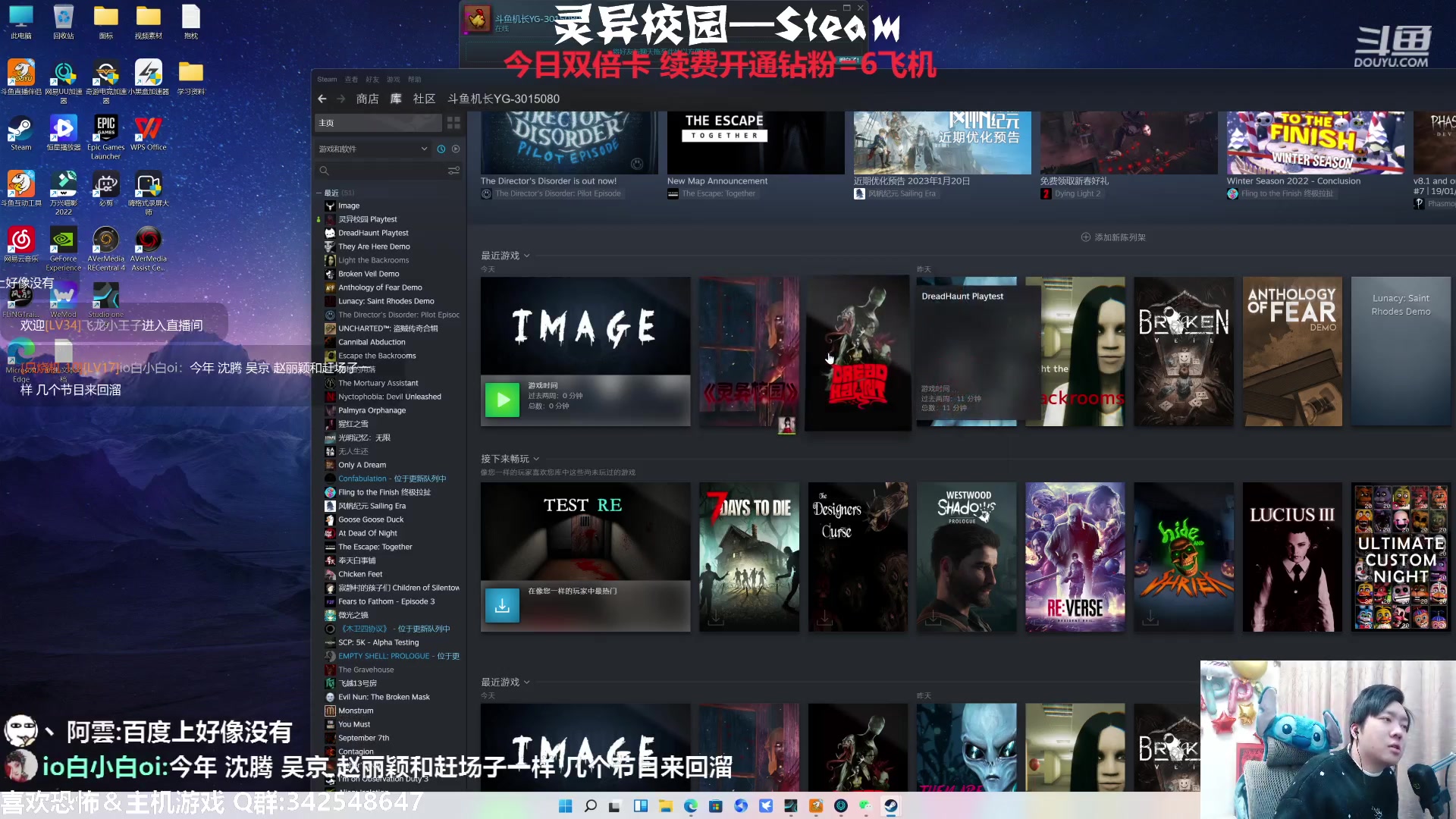This screenshot has height=819, width=1456.
Task: Click the 主页 home button
Action: pyautogui.click(x=378, y=123)
